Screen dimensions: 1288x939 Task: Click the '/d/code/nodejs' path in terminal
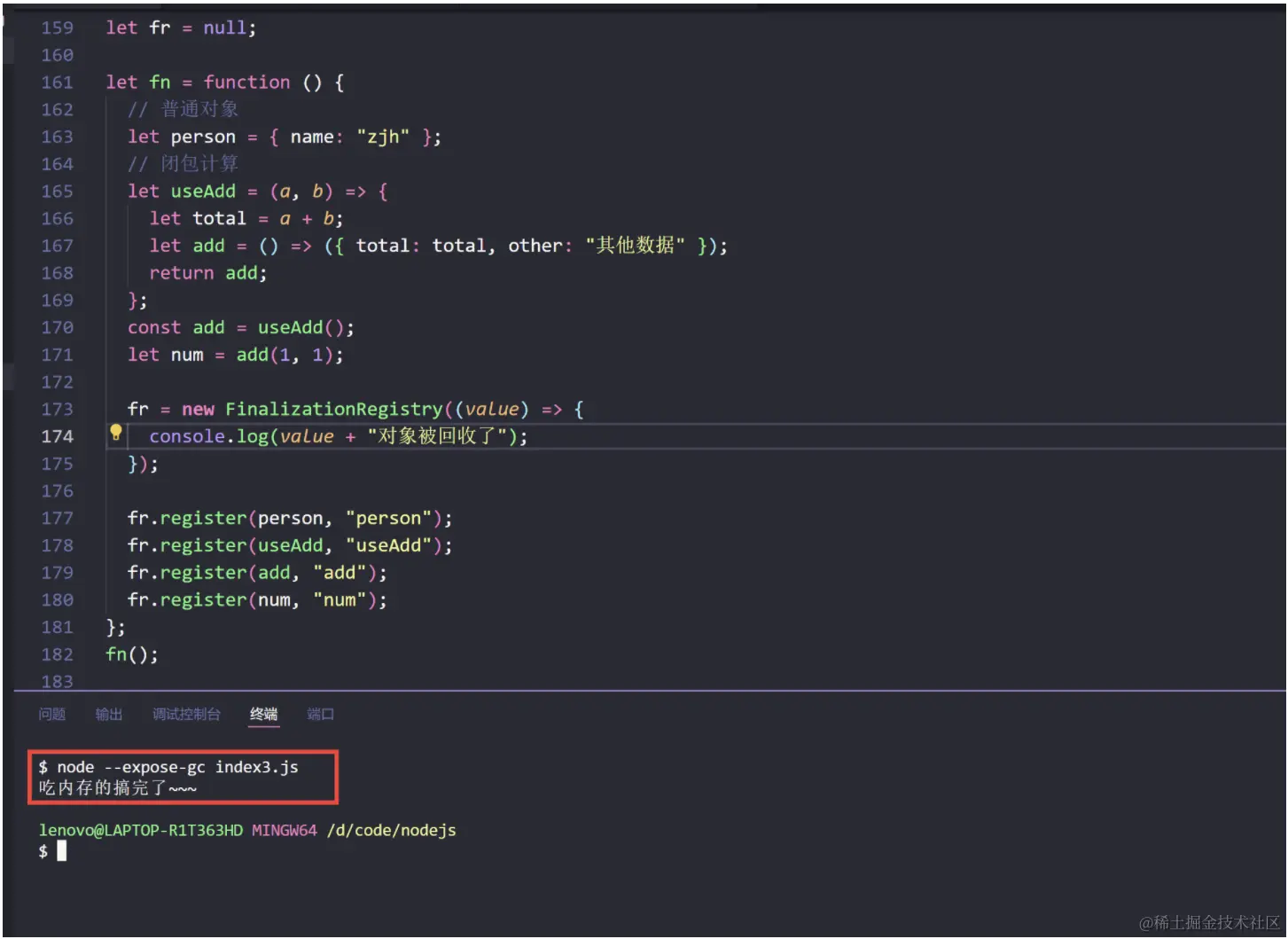click(391, 831)
